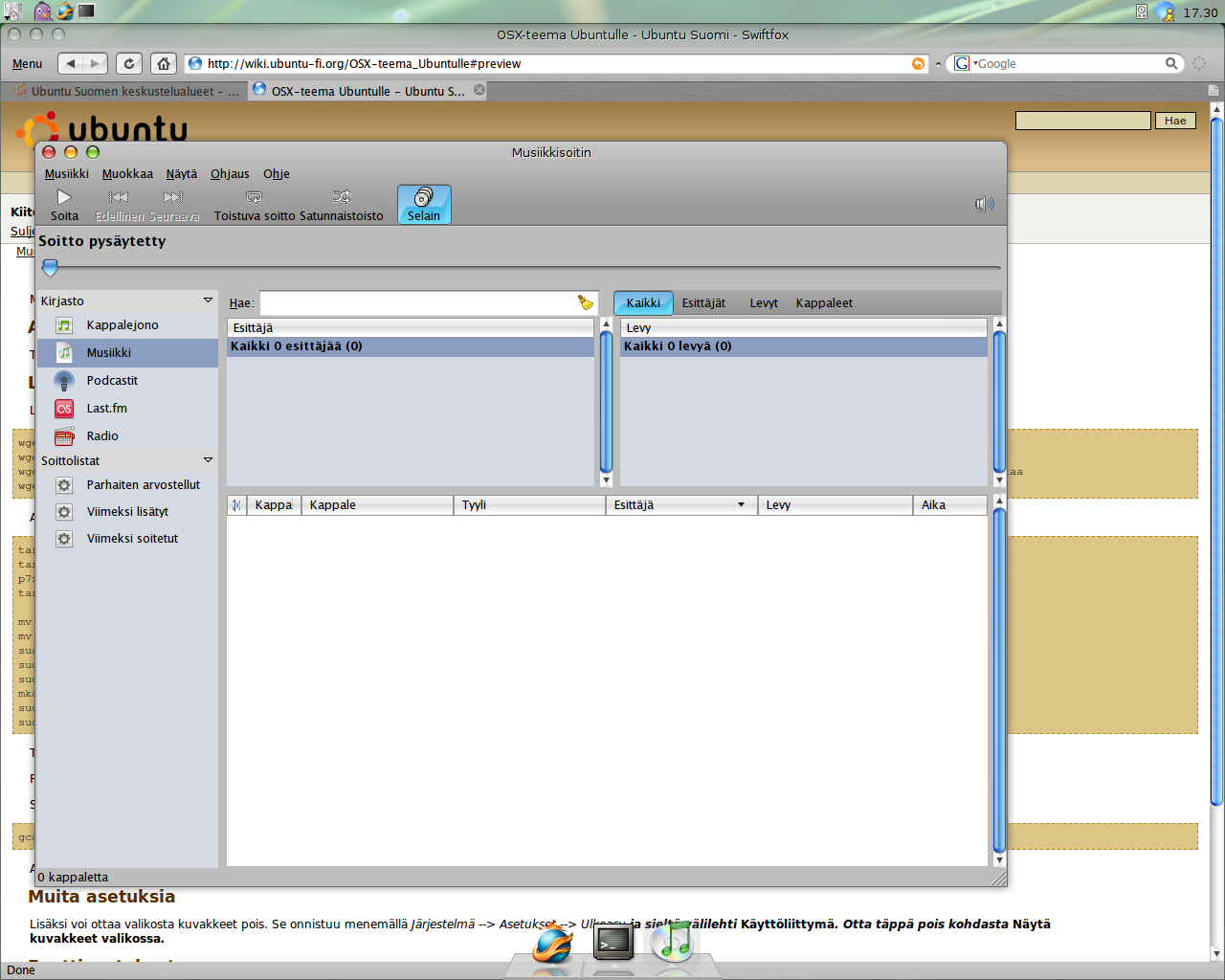This screenshot has height=980, width=1225.
Task: Open Parhaiten arvostellut playlist
Action: 143,485
